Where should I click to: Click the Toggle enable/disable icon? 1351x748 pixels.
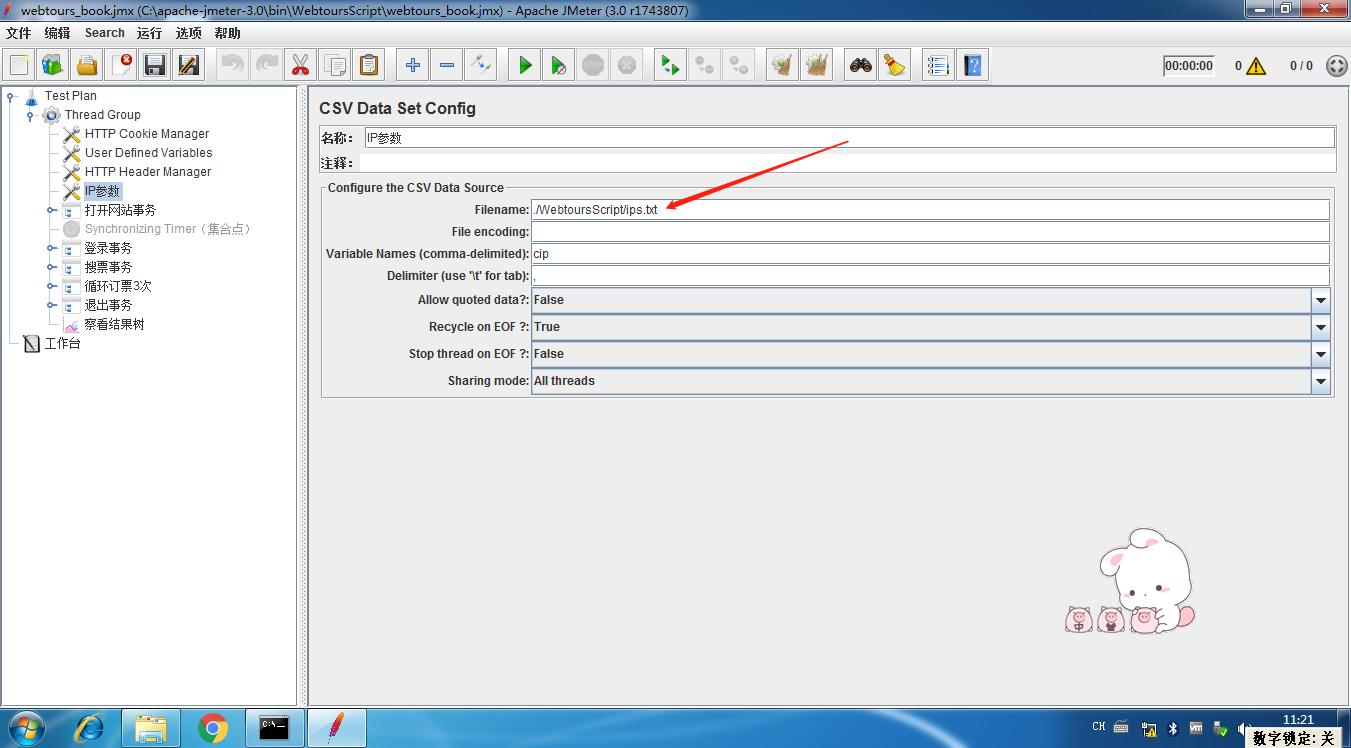tap(480, 66)
